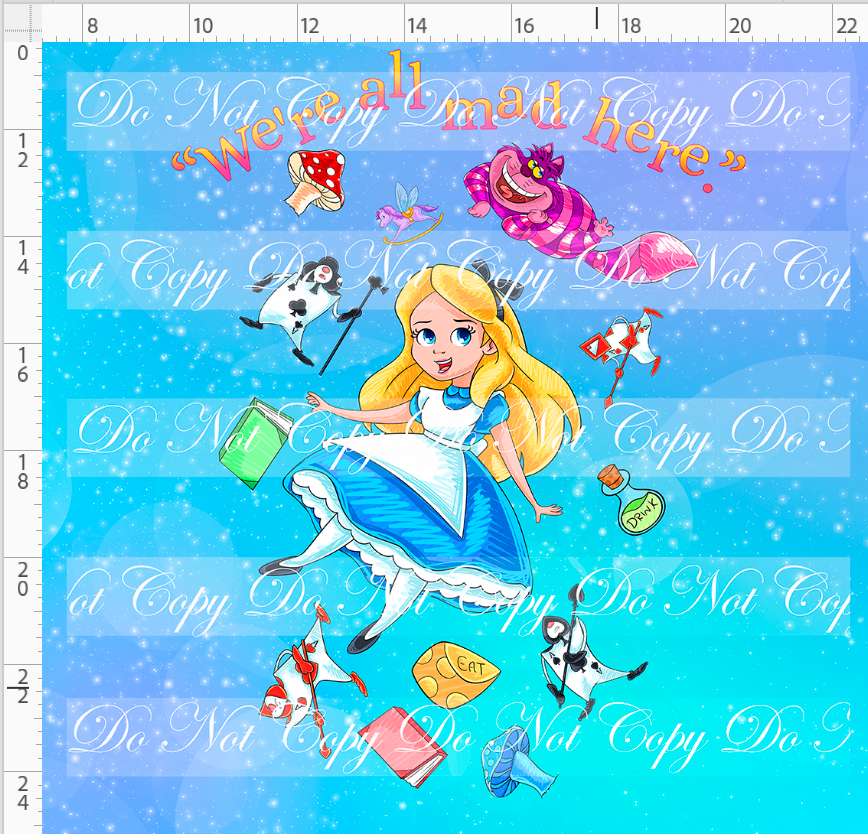
Task: Click the 16 mark on horizontal ruler
Action: (524, 26)
